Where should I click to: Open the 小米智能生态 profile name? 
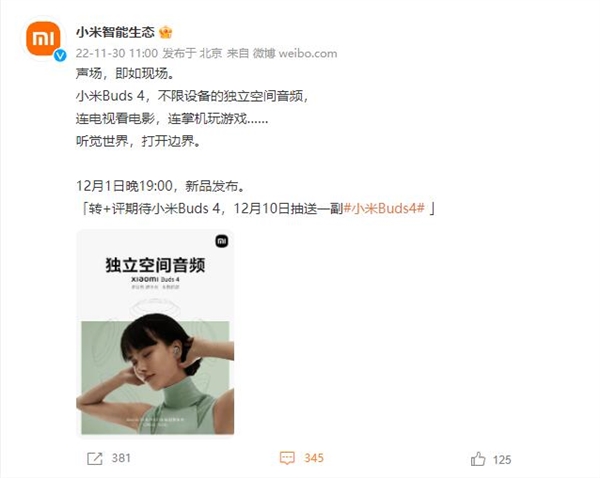(115, 32)
